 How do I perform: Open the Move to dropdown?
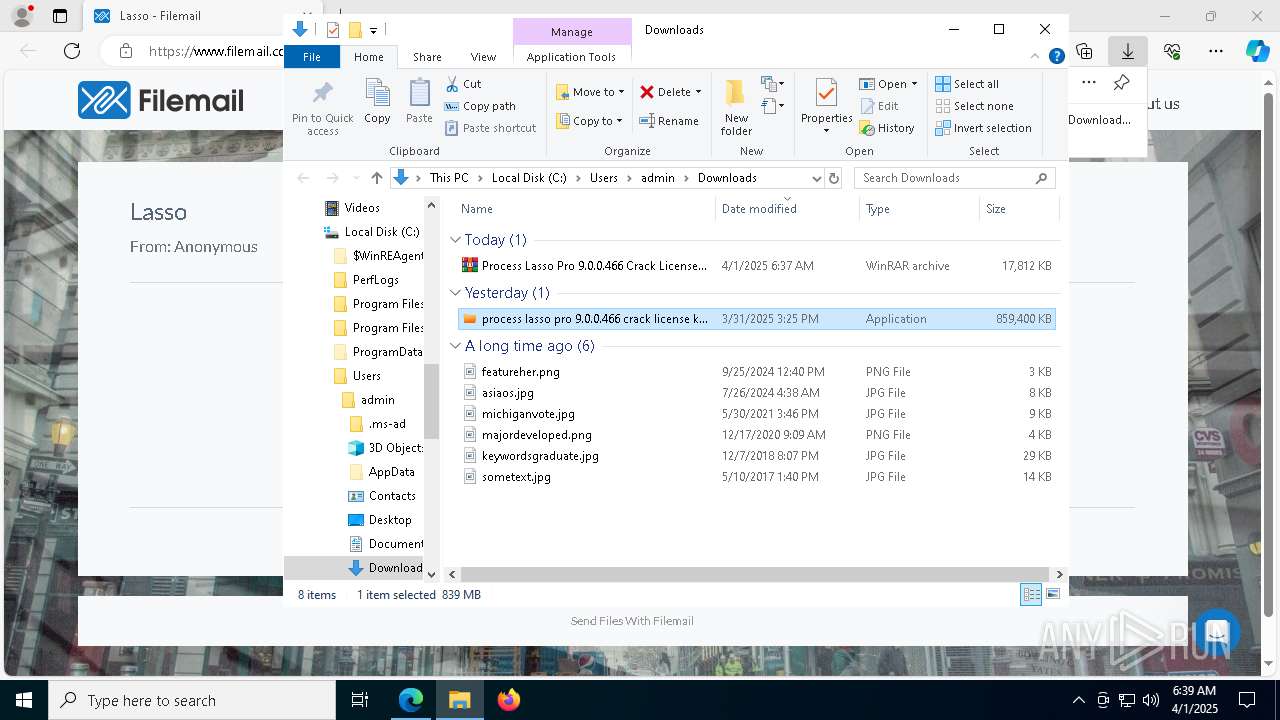(590, 92)
